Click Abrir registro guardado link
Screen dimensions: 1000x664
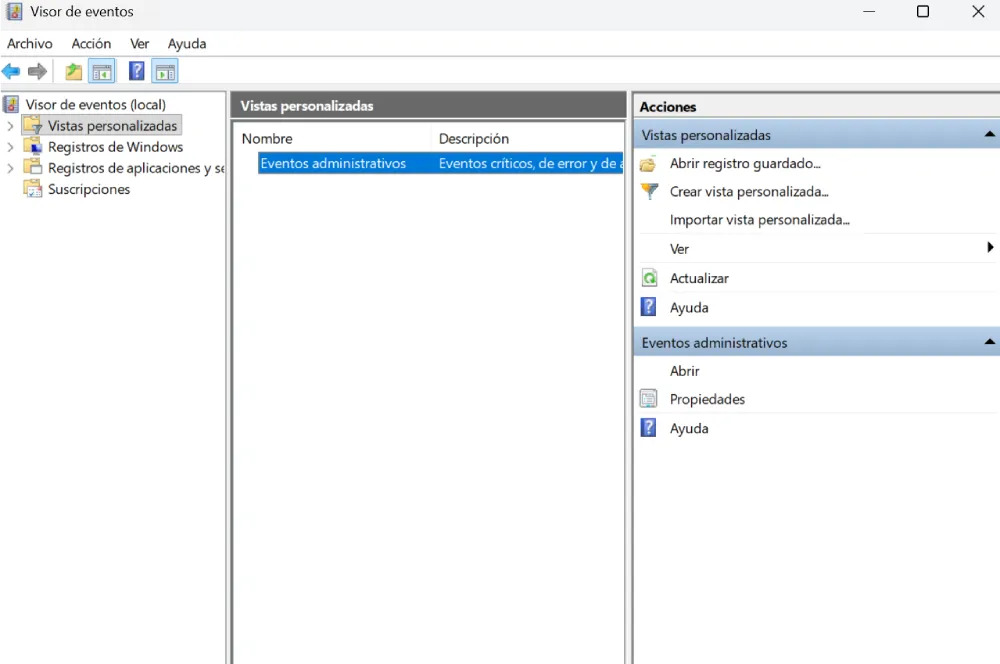pos(744,163)
